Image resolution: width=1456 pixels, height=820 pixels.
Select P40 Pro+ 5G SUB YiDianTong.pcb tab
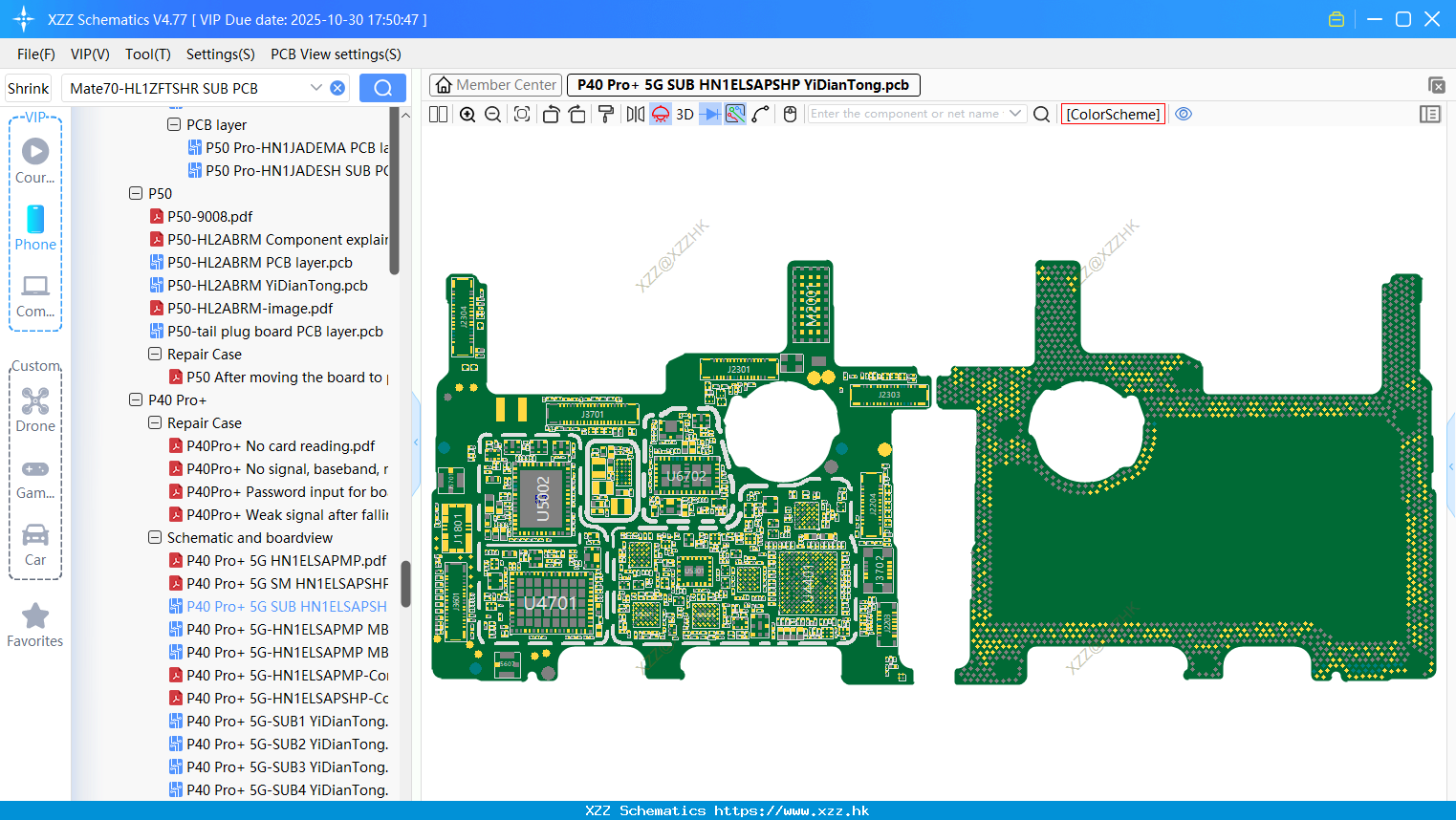744,85
